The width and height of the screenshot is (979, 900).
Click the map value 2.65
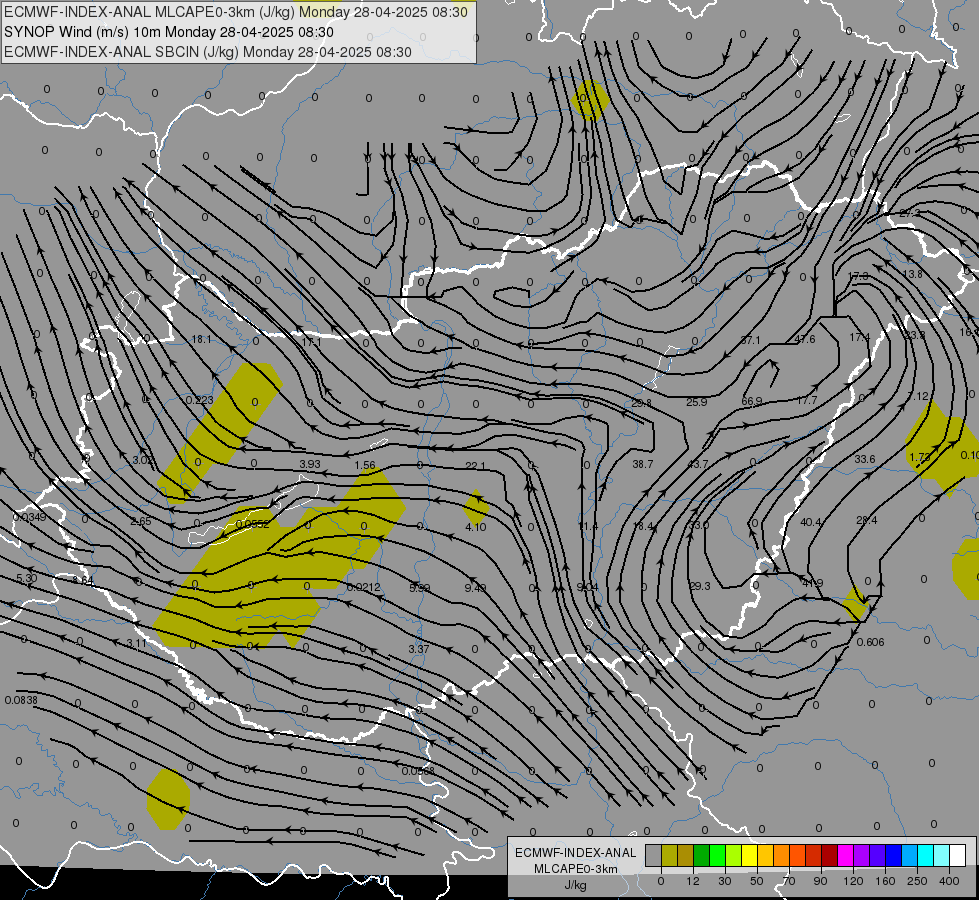point(140,521)
